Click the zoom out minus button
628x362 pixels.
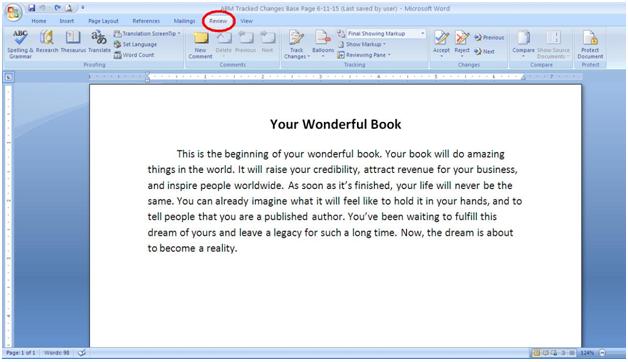(x=602, y=353)
